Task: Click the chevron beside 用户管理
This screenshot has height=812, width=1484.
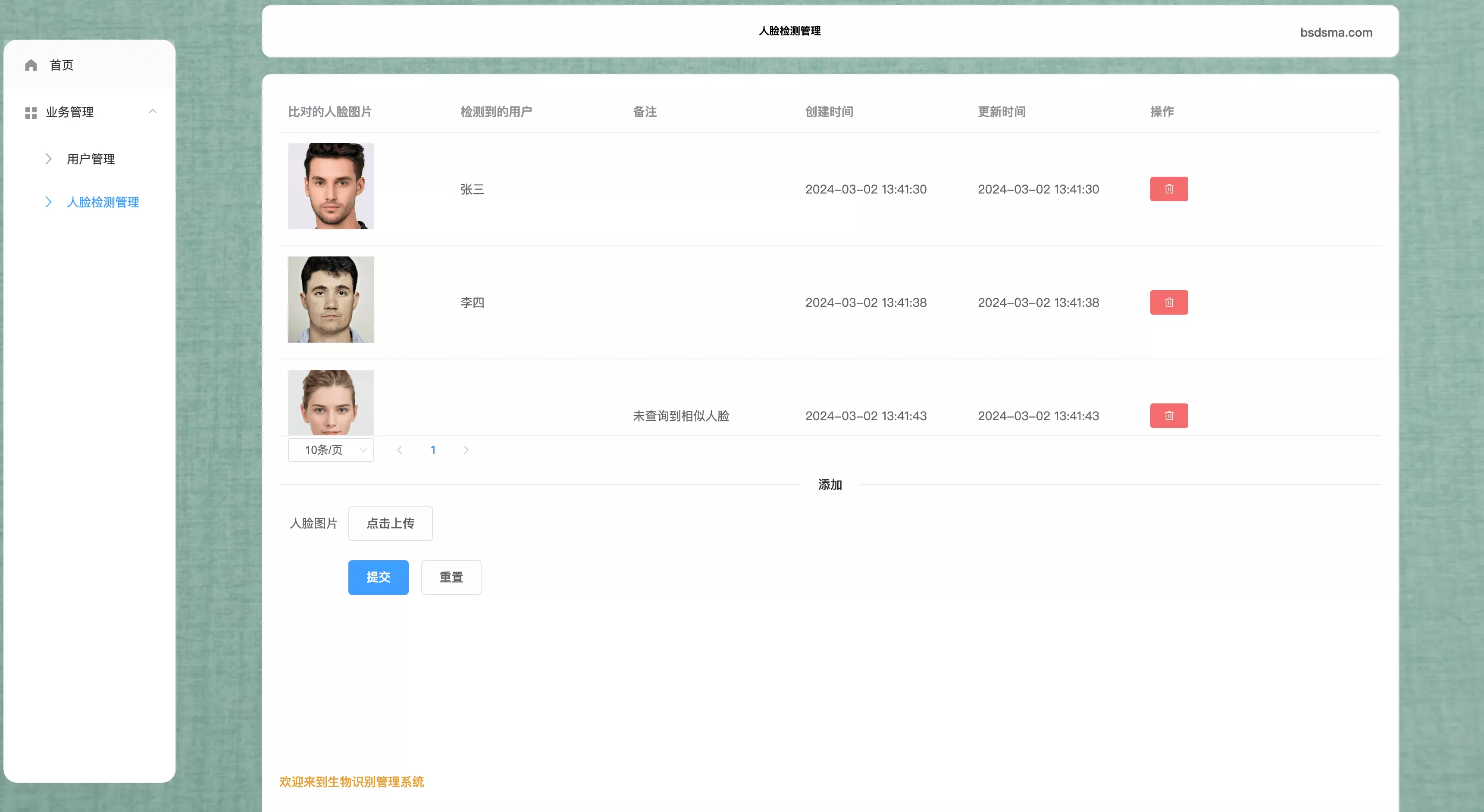Action: point(48,159)
